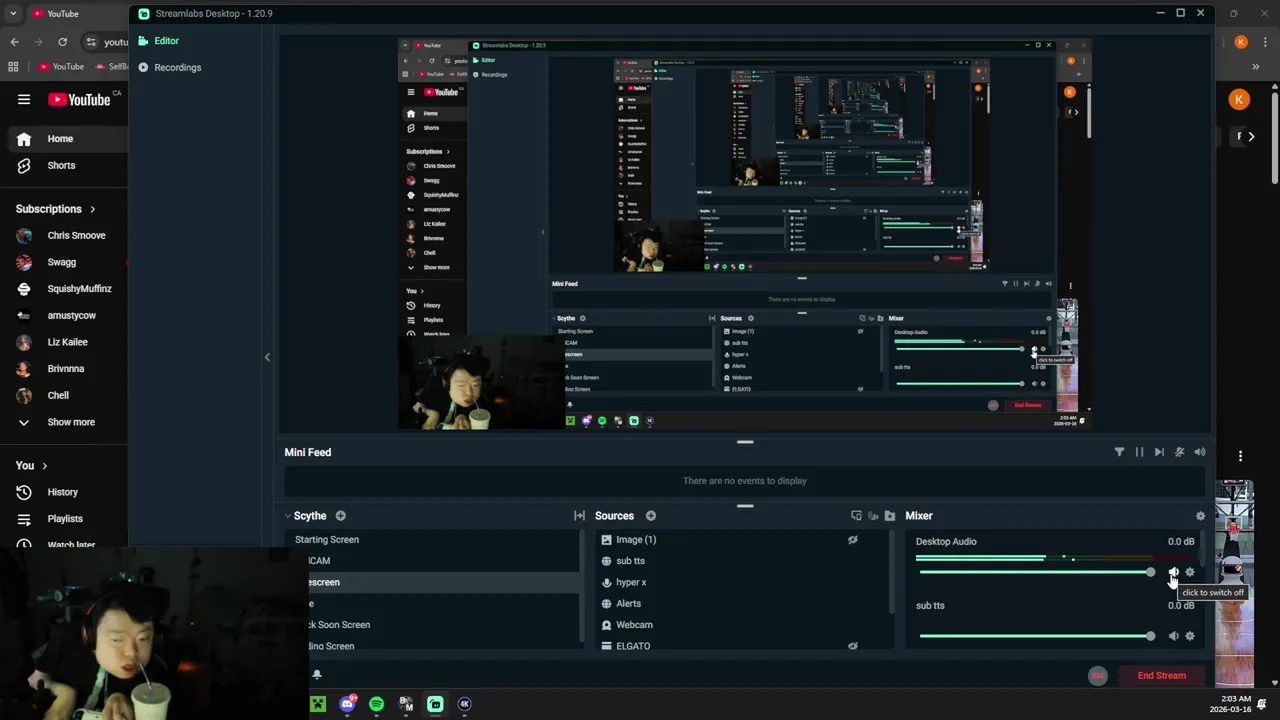Viewport: 1280px width, 720px height.
Task: Open History in YouTube sidebar
Action: 64,492
